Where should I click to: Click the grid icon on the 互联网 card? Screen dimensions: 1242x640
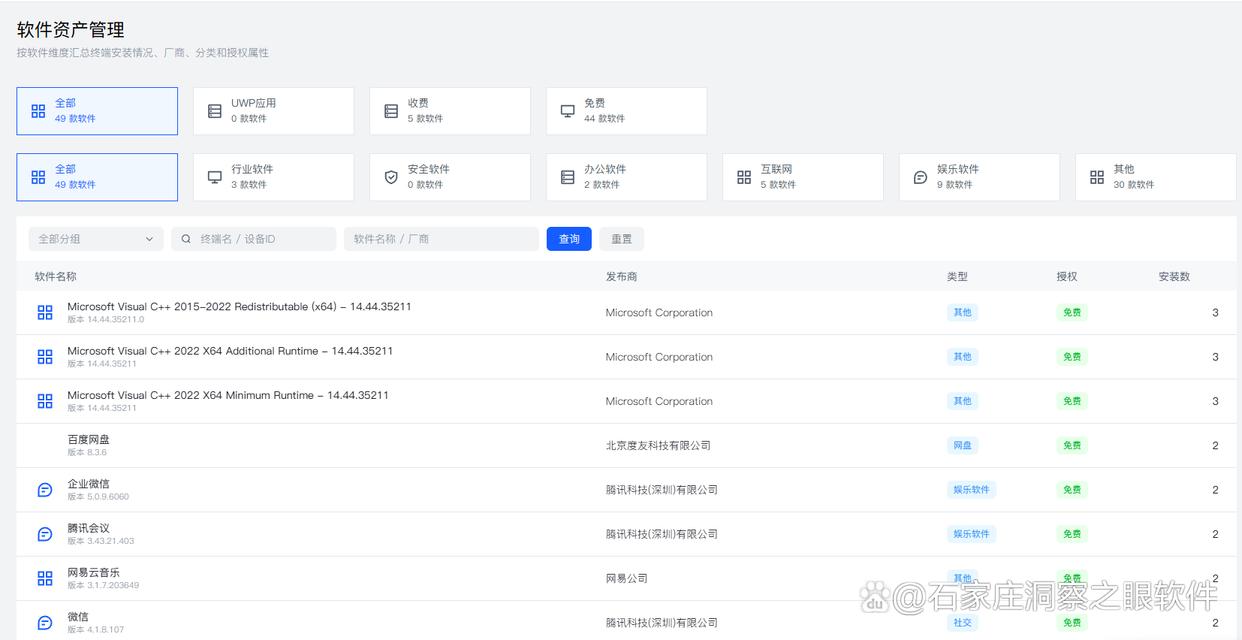[x=744, y=177]
